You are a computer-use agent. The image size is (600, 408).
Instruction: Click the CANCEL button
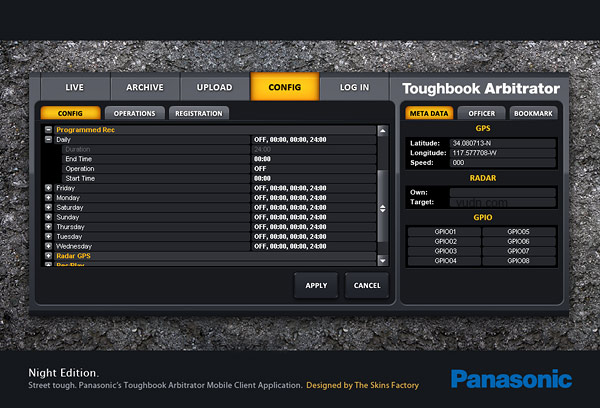pyautogui.click(x=367, y=286)
